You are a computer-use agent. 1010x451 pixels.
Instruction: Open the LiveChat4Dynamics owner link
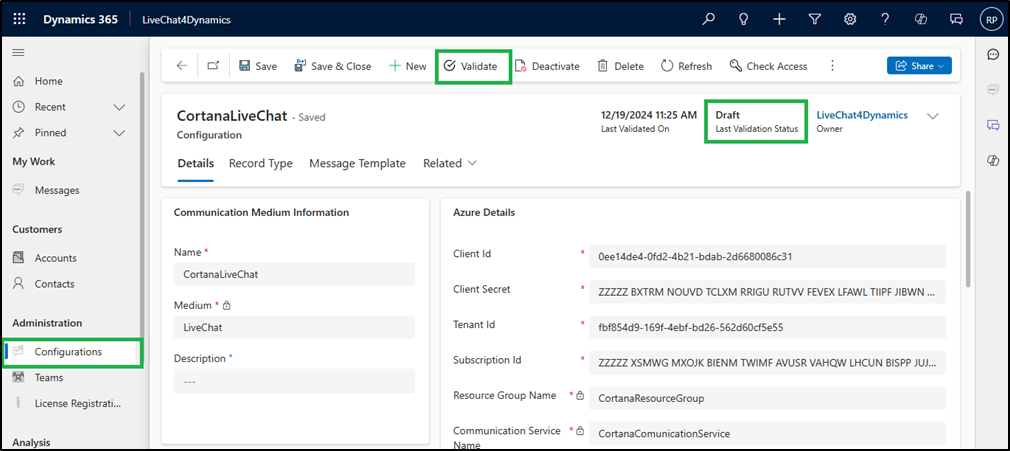(862, 115)
